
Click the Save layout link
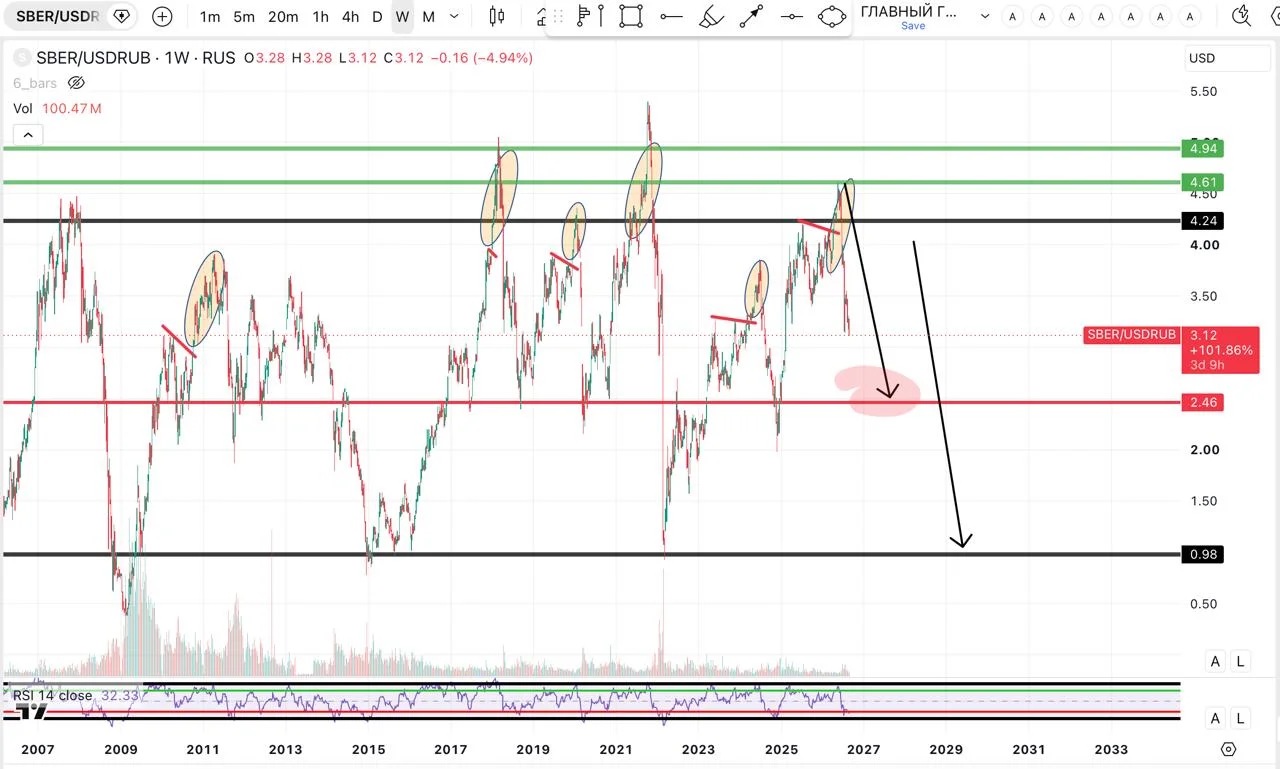(x=913, y=26)
